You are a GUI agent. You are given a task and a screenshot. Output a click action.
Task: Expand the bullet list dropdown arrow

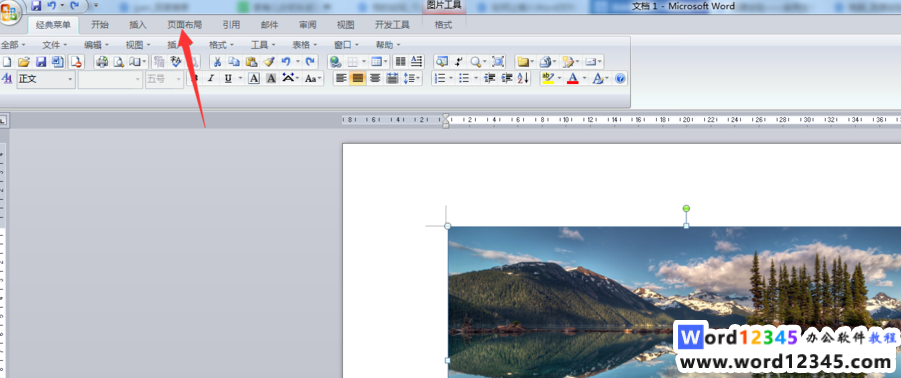tap(476, 78)
